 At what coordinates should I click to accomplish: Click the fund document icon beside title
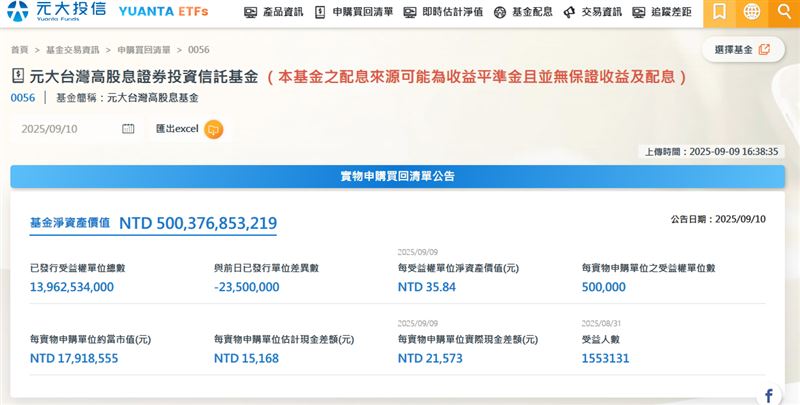pyautogui.click(x=18, y=77)
